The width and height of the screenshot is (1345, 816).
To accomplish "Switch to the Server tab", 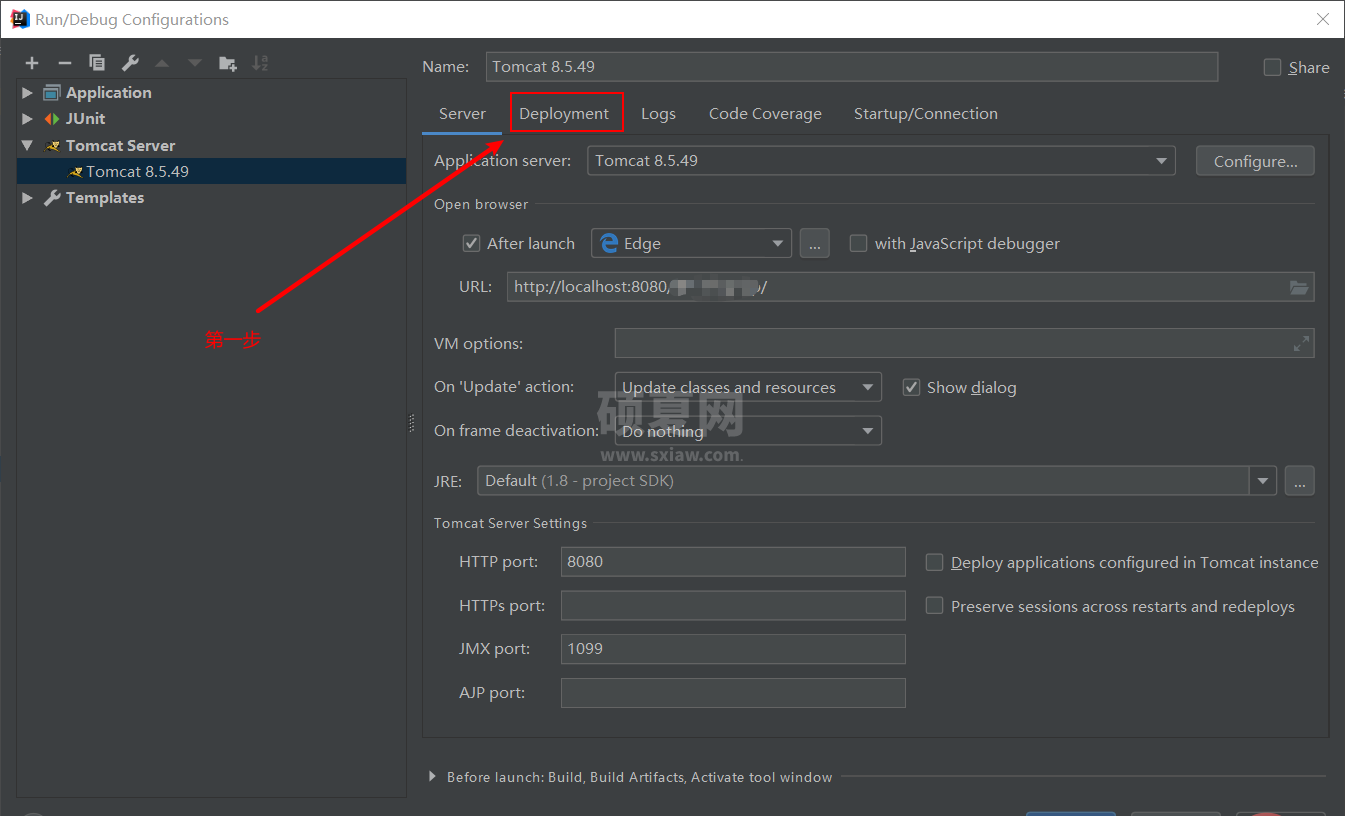I will click(x=462, y=113).
